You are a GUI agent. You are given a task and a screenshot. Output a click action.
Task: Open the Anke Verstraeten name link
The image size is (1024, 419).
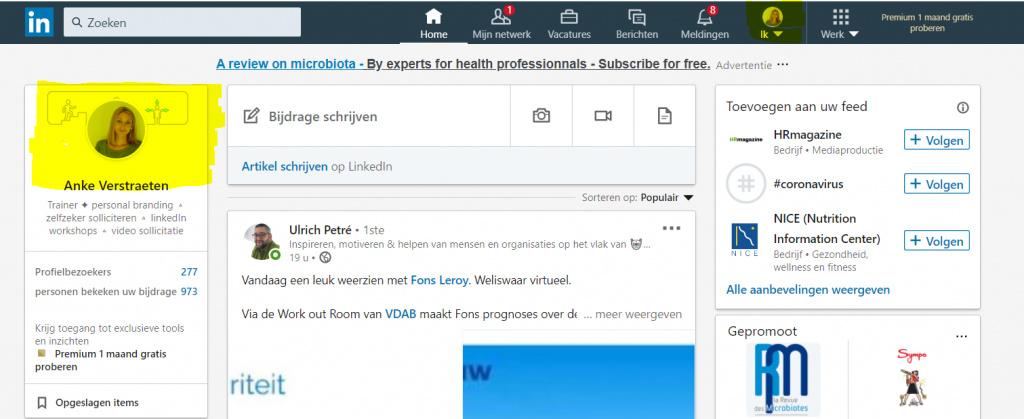(x=116, y=185)
